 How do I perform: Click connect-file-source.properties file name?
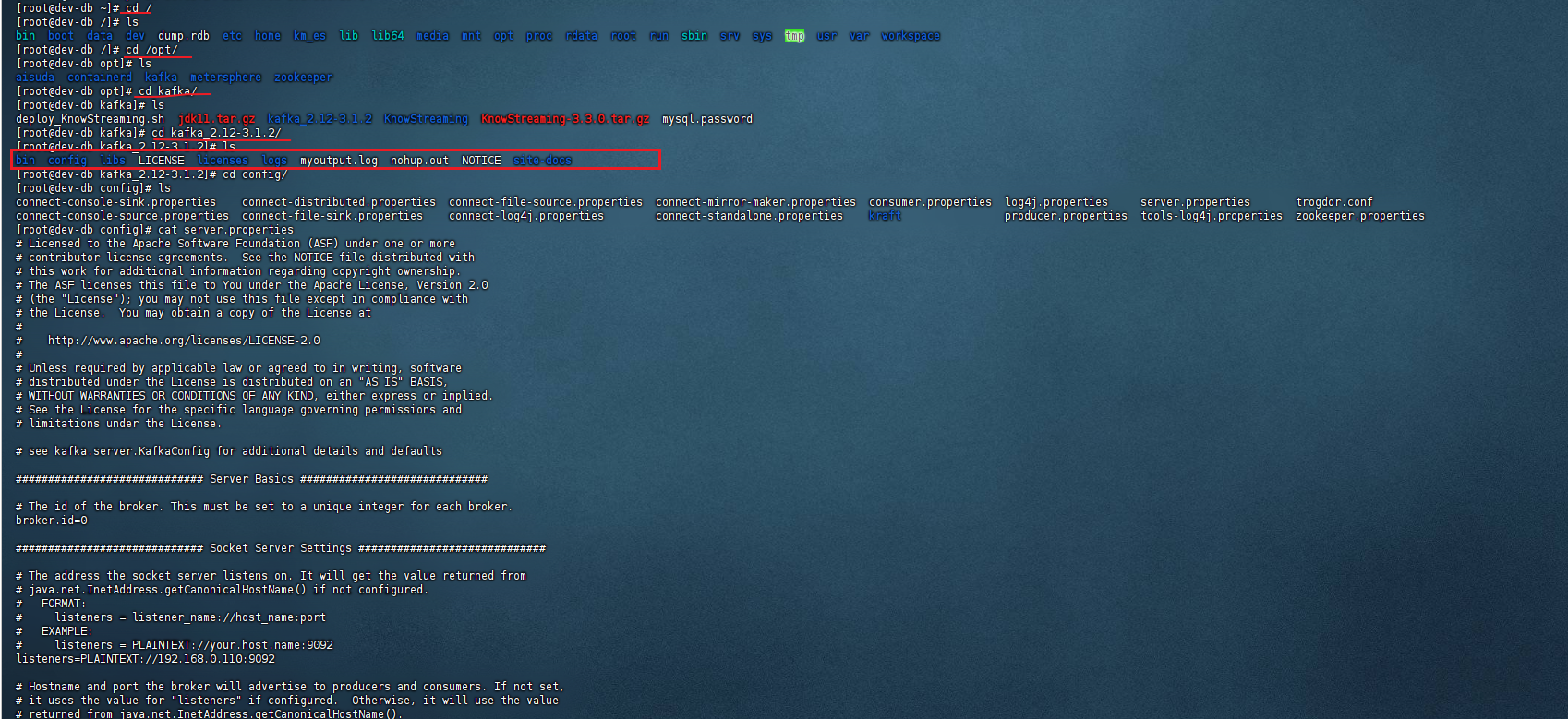click(546, 202)
